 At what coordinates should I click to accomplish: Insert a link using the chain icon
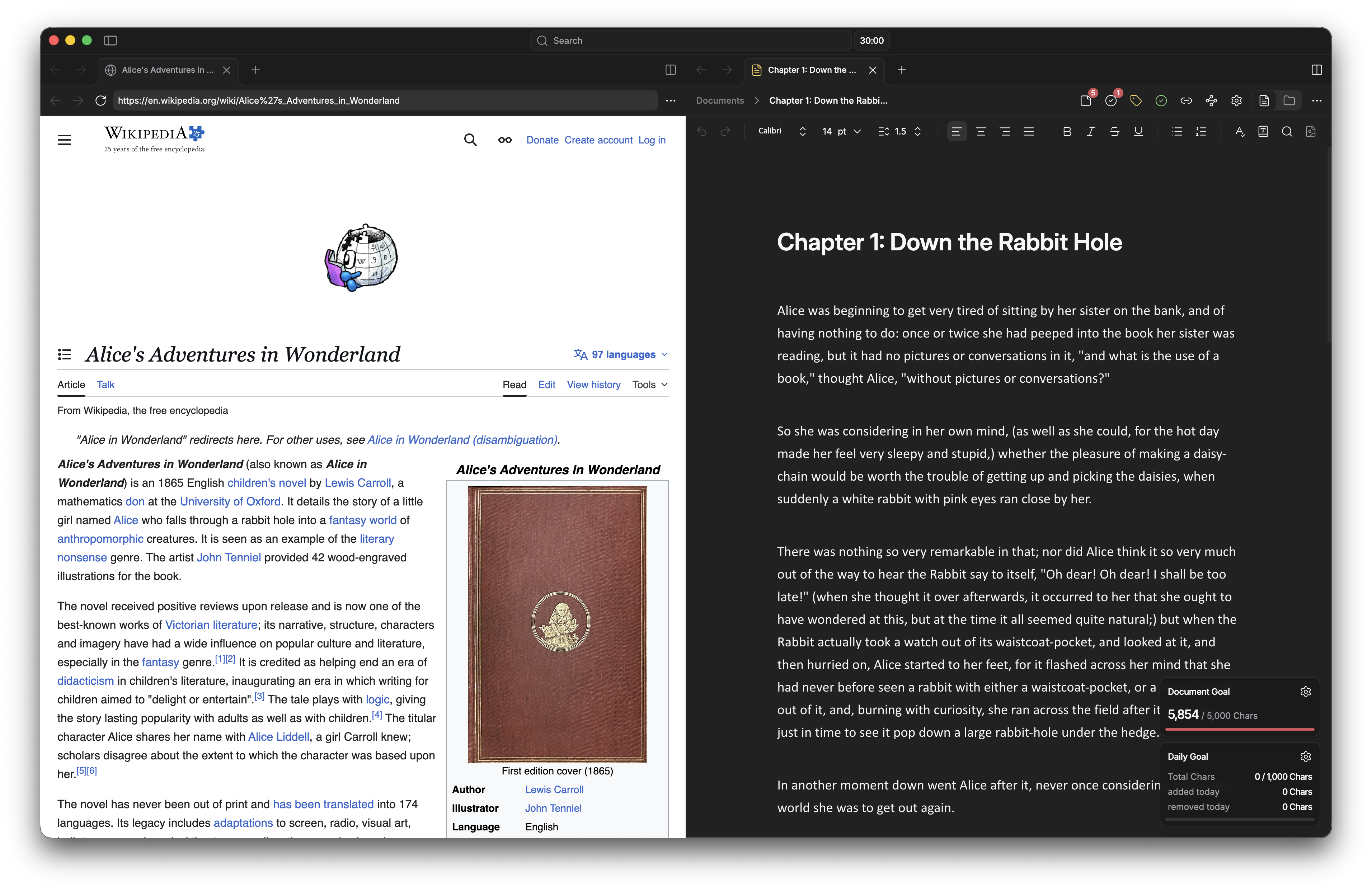pyautogui.click(x=1186, y=100)
